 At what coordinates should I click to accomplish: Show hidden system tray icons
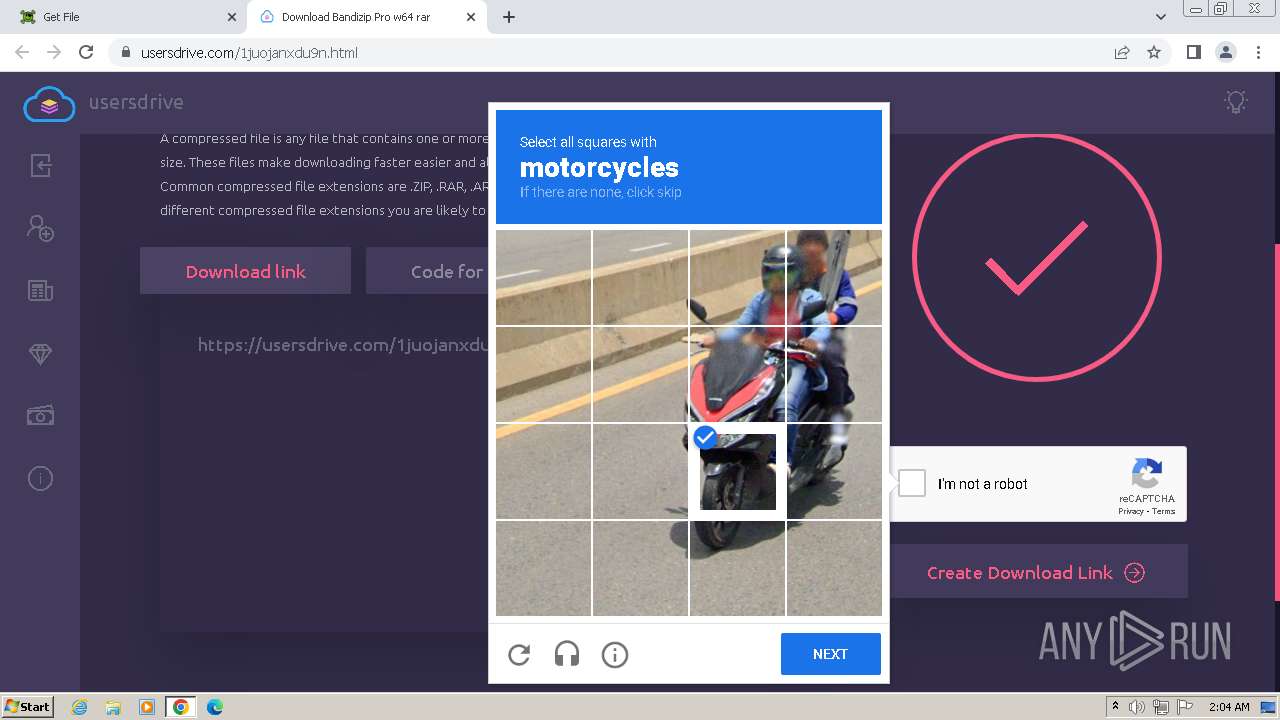pos(1115,707)
